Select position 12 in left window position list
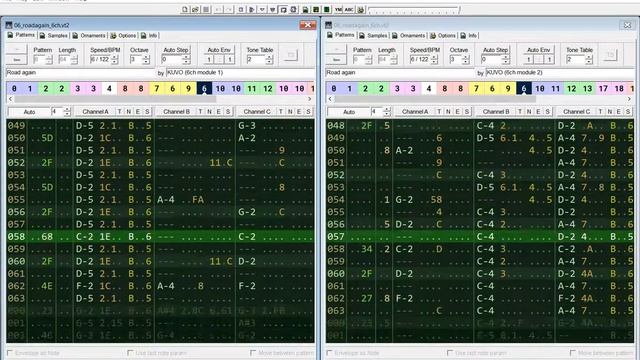The image size is (640, 360). click(268, 88)
